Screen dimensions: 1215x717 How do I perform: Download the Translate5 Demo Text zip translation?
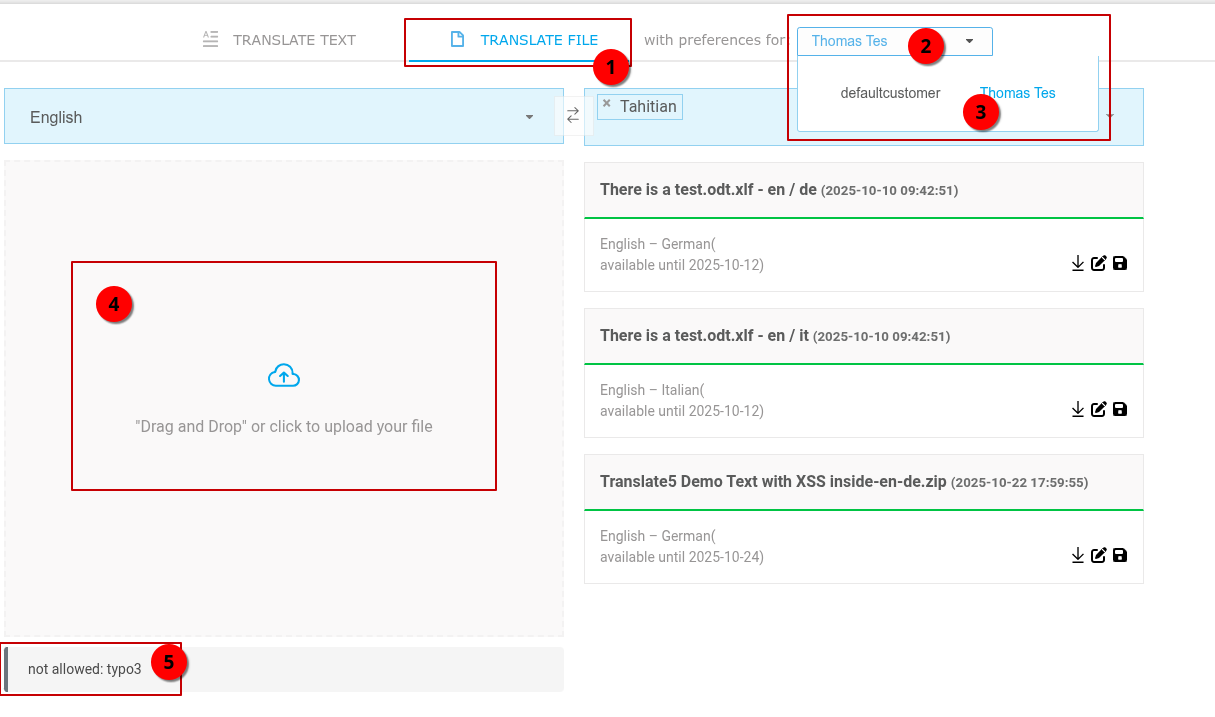[x=1078, y=556]
